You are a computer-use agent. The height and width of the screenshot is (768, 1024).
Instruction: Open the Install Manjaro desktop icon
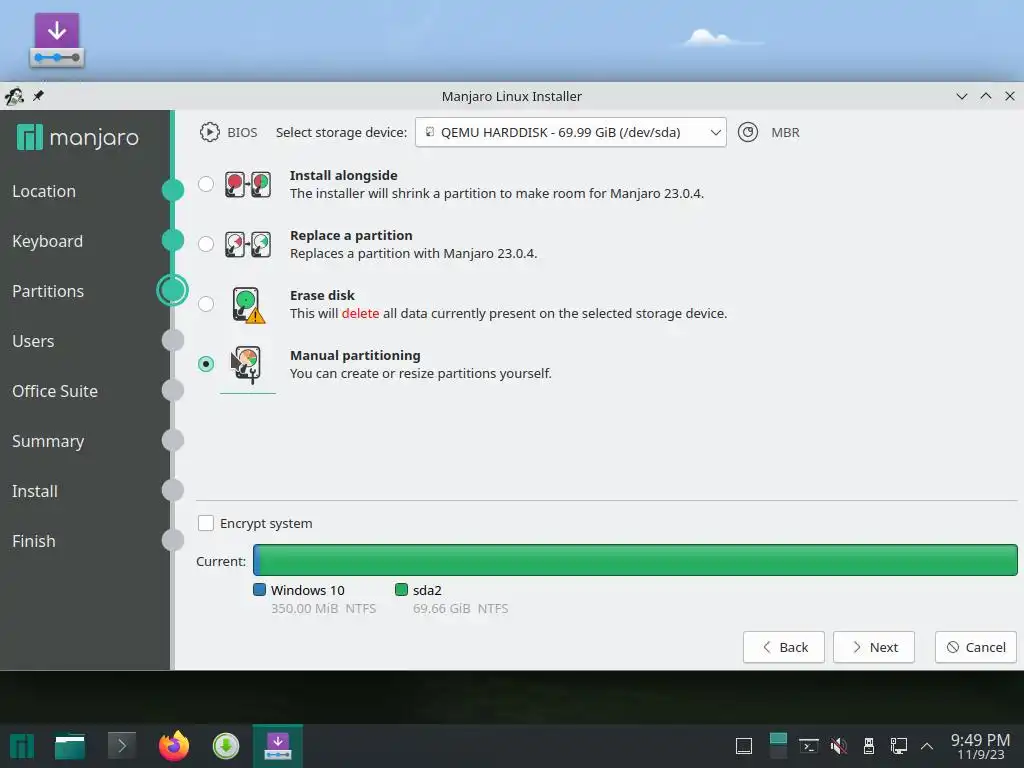click(57, 40)
